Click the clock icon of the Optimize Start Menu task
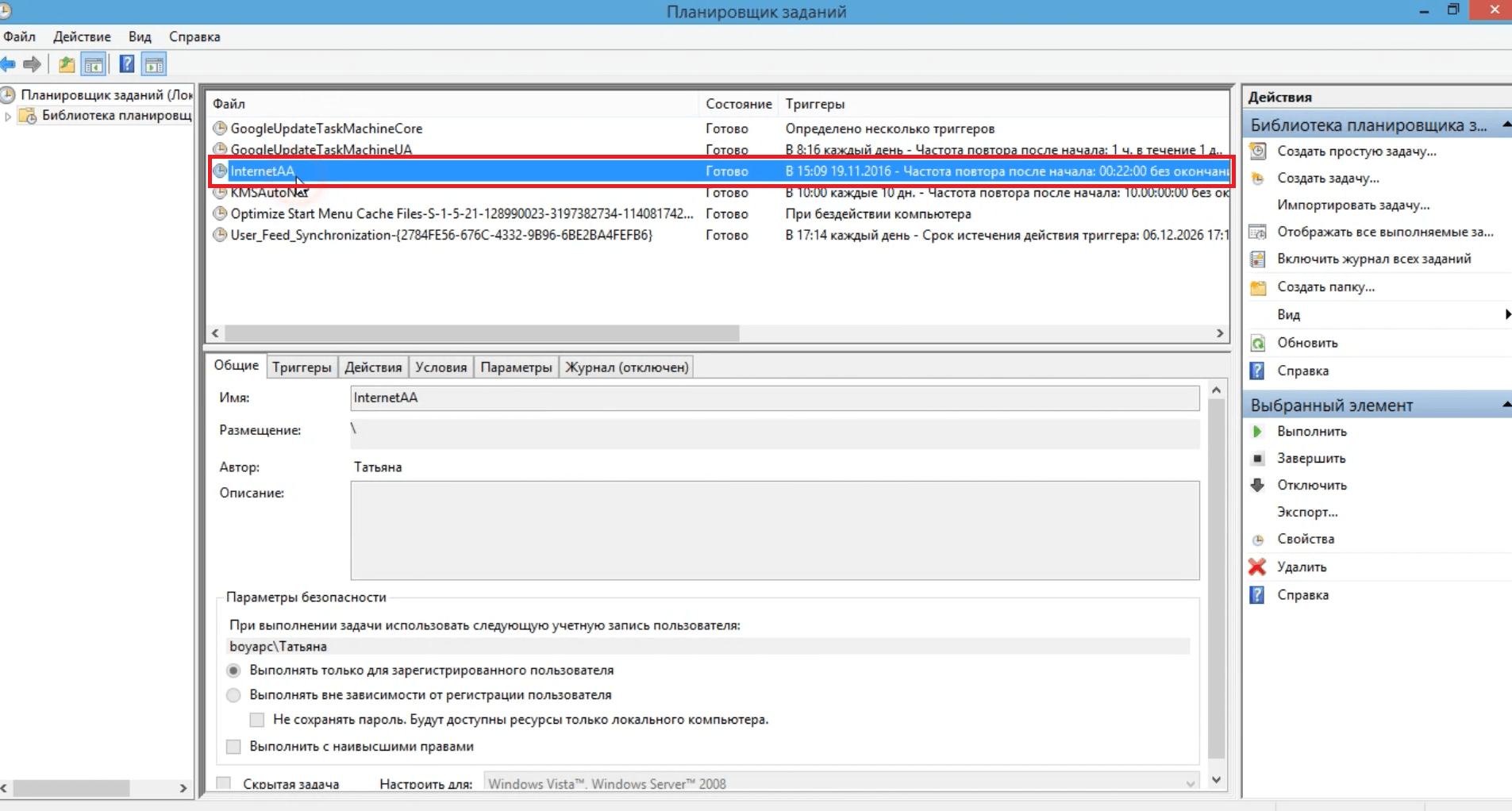This screenshot has height=811, width=1512. [220, 213]
